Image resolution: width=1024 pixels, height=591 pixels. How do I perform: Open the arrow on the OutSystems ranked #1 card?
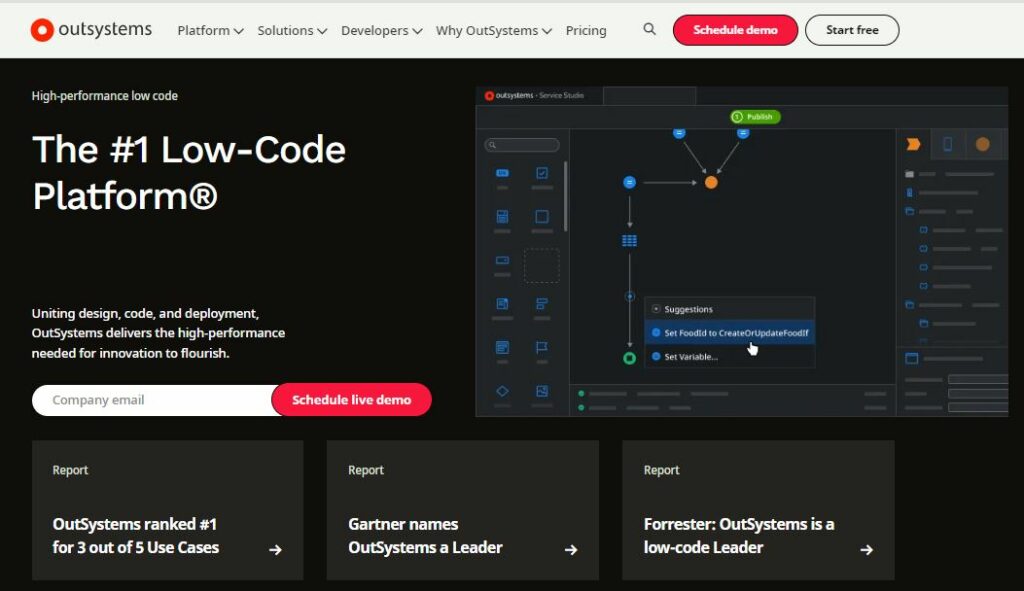pyautogui.click(x=276, y=550)
